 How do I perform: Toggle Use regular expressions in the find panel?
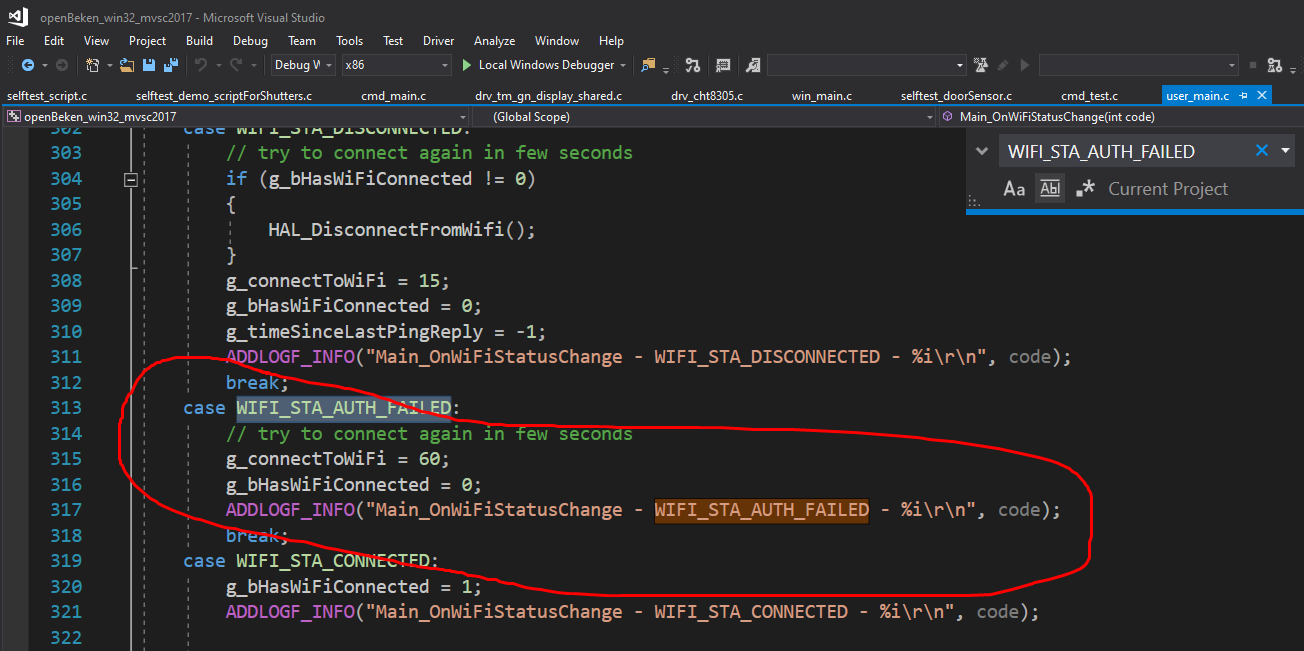pos(1086,189)
